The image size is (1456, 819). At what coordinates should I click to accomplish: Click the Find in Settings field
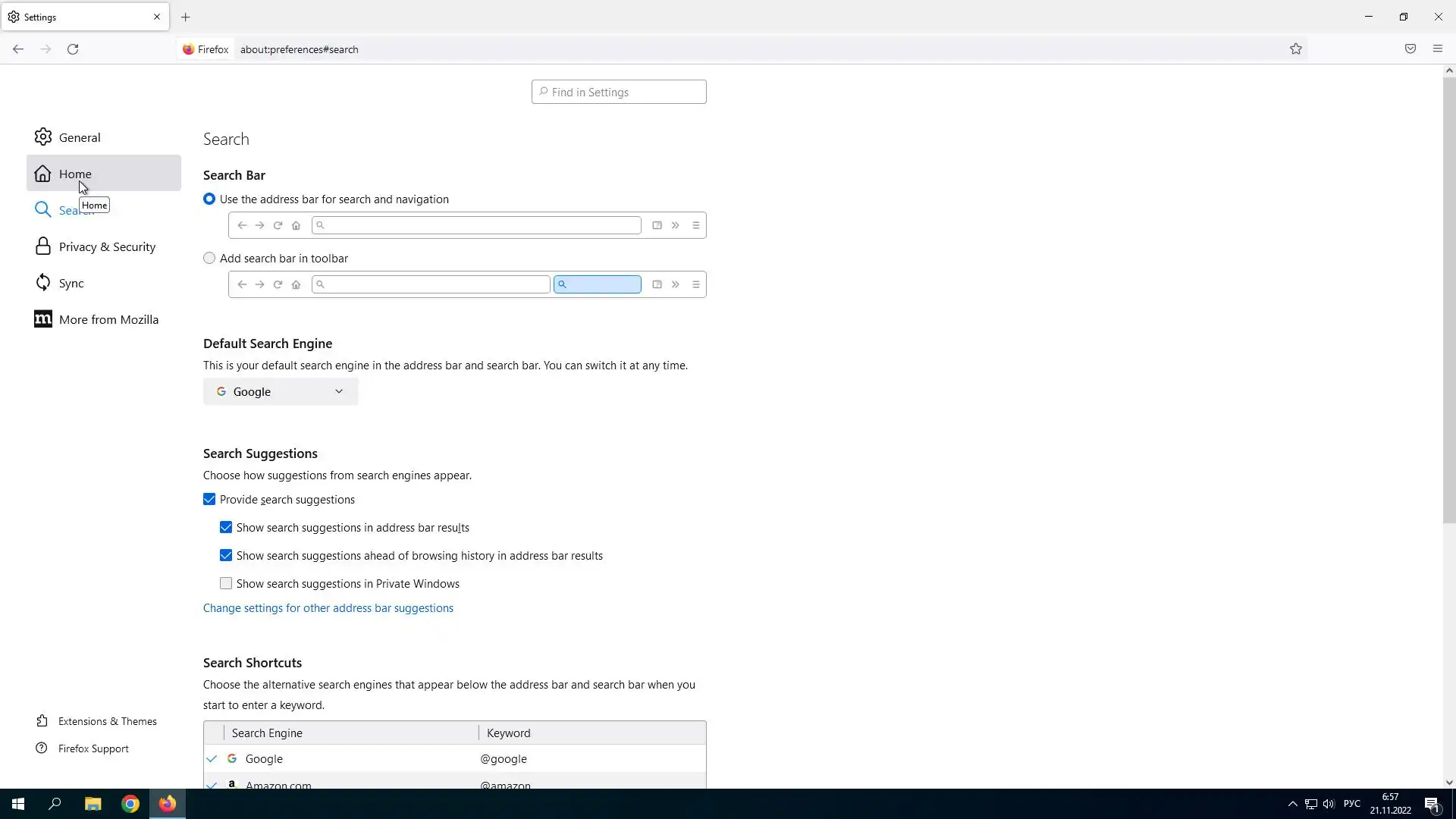(619, 93)
